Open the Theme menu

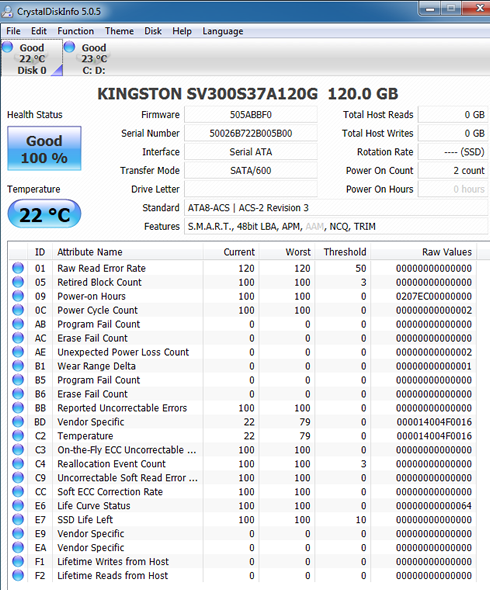[x=119, y=31]
